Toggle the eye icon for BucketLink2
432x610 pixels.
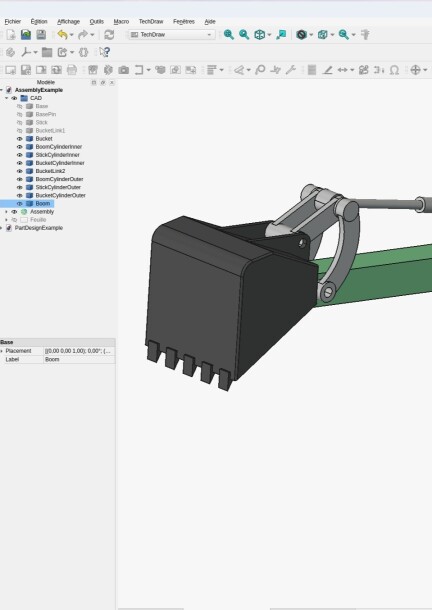click(x=19, y=171)
